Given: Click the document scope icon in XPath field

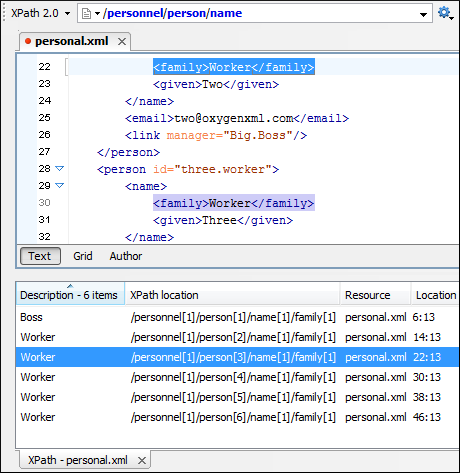Looking at the screenshot, I should (x=86, y=14).
